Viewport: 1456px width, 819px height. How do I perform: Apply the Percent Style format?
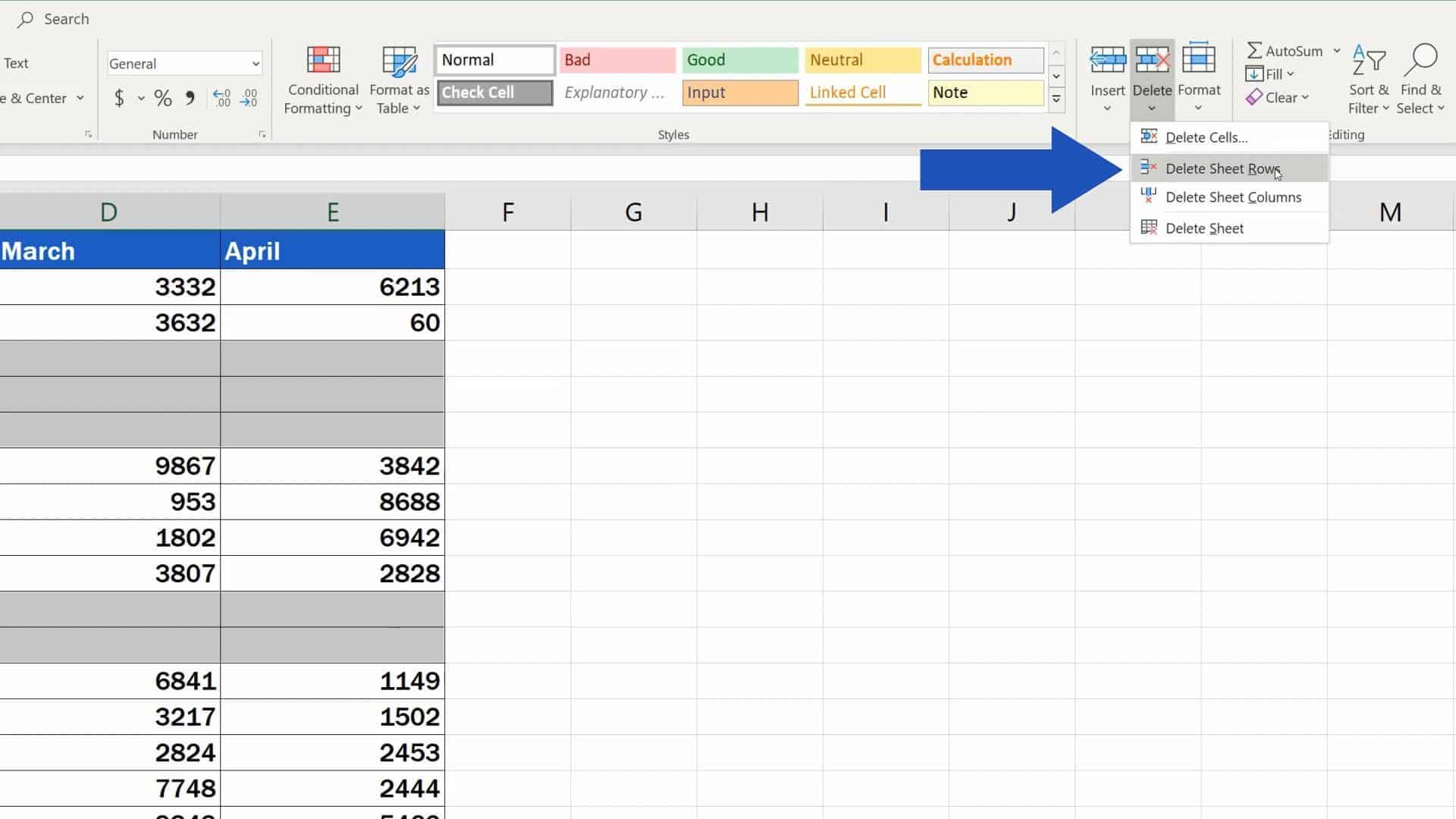pos(162,98)
